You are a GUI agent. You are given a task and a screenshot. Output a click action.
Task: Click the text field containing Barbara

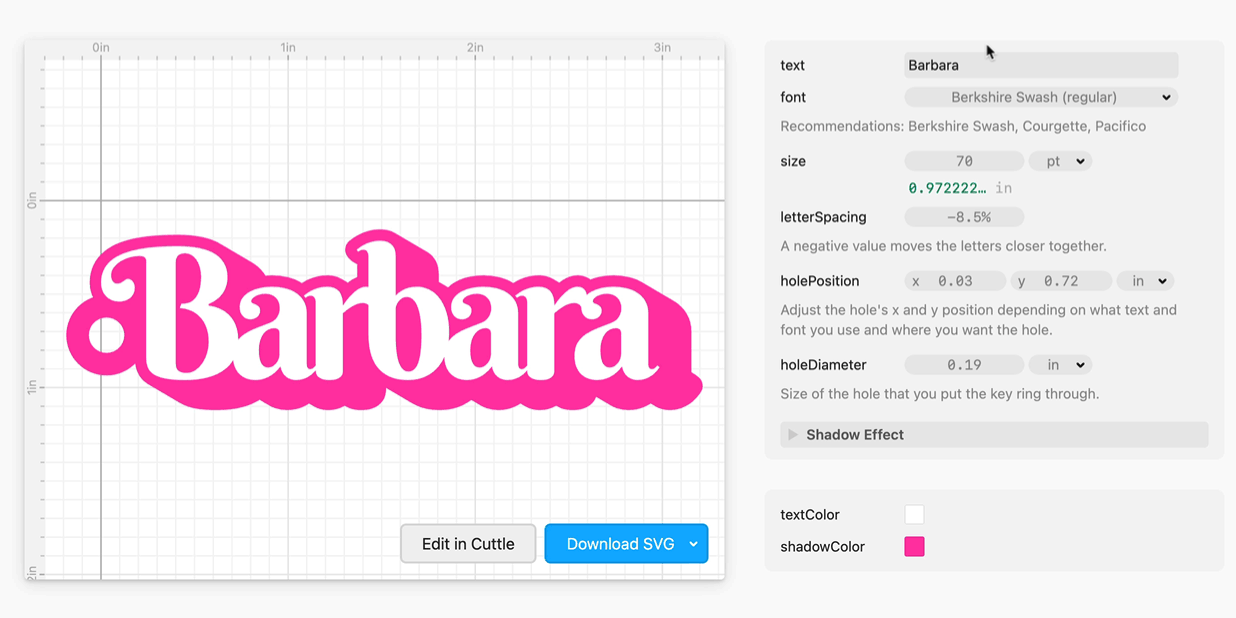[1040, 65]
